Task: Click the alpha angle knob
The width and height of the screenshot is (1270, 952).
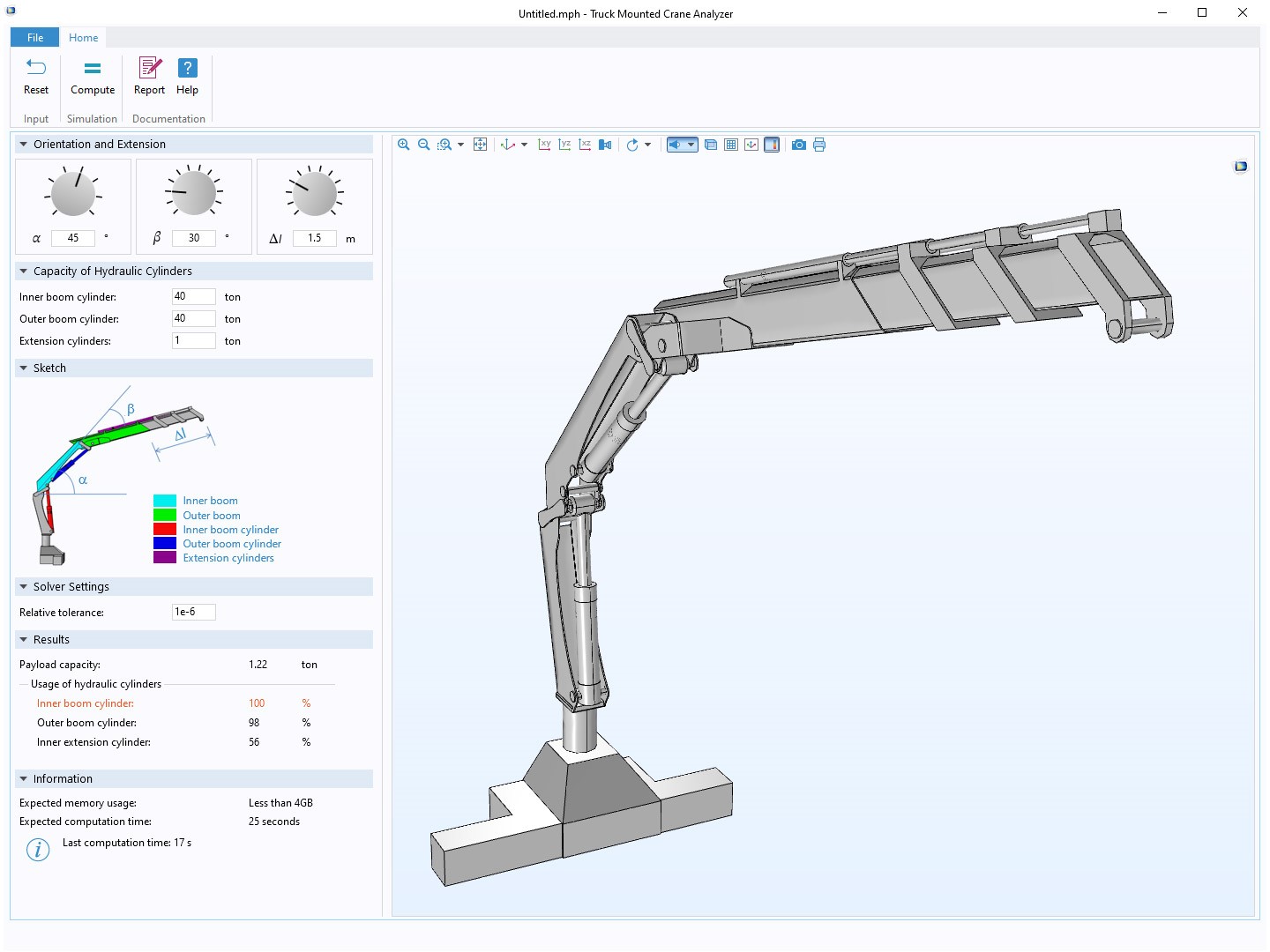Action: point(73,193)
